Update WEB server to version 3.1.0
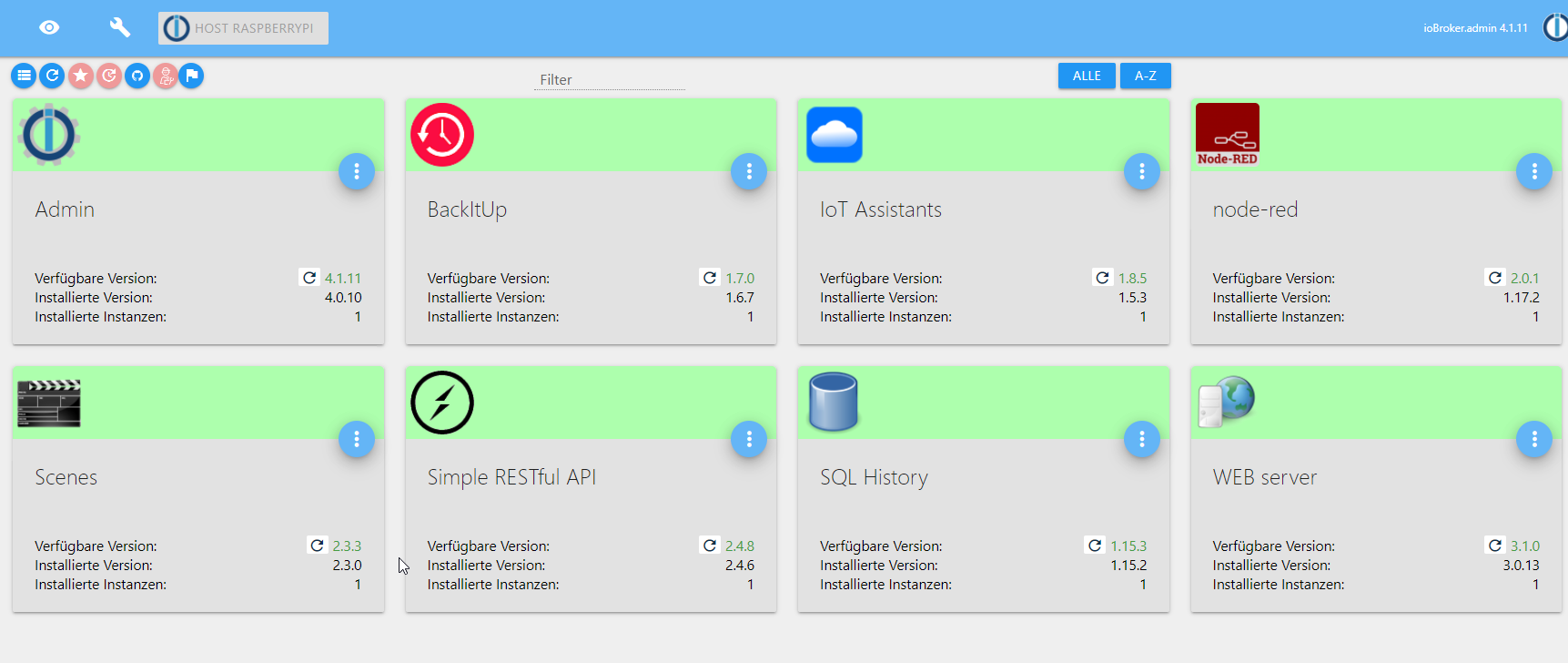The width and height of the screenshot is (1568, 663). click(x=1495, y=546)
